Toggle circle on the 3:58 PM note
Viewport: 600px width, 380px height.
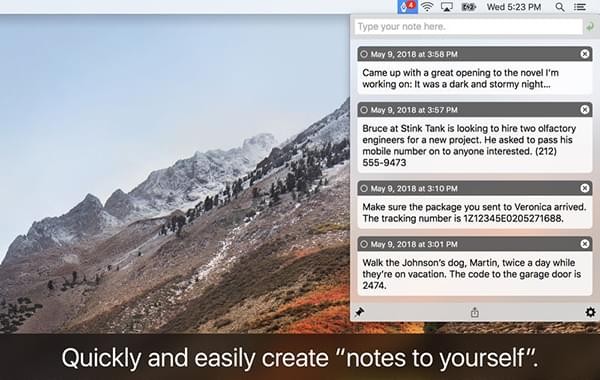(x=364, y=54)
